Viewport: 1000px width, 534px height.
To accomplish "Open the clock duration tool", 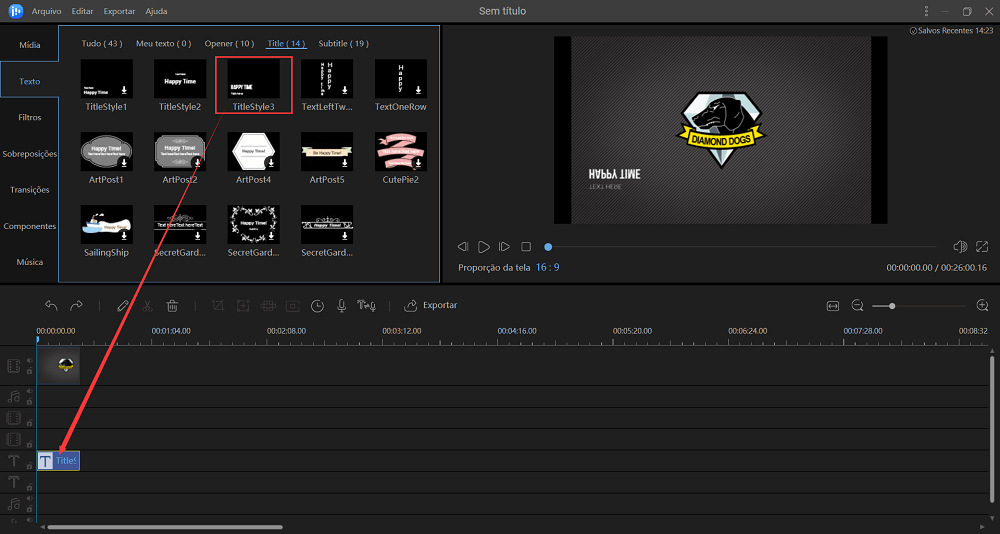I will pos(317,306).
